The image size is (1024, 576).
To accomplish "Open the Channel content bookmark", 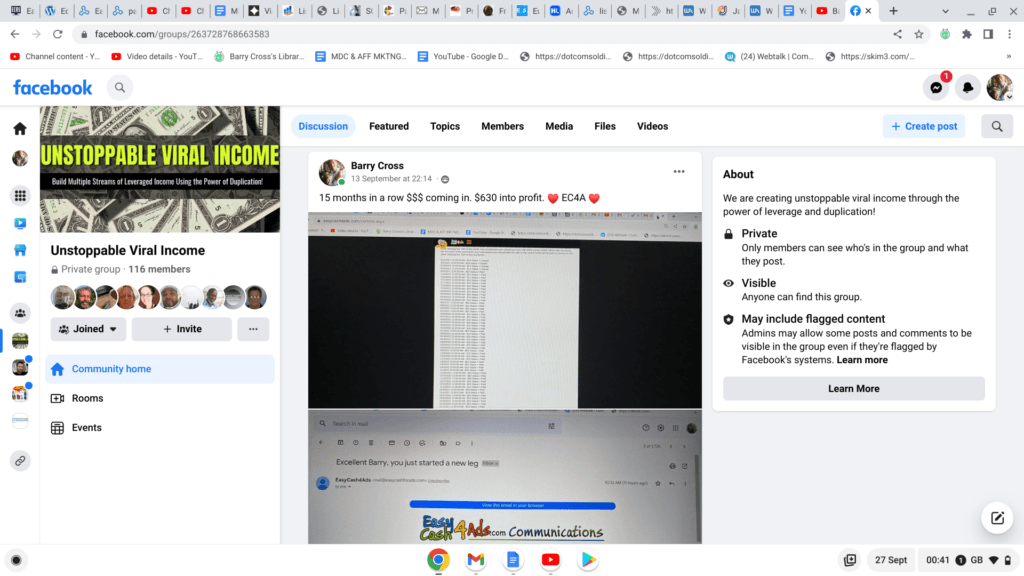I will [x=55, y=57].
